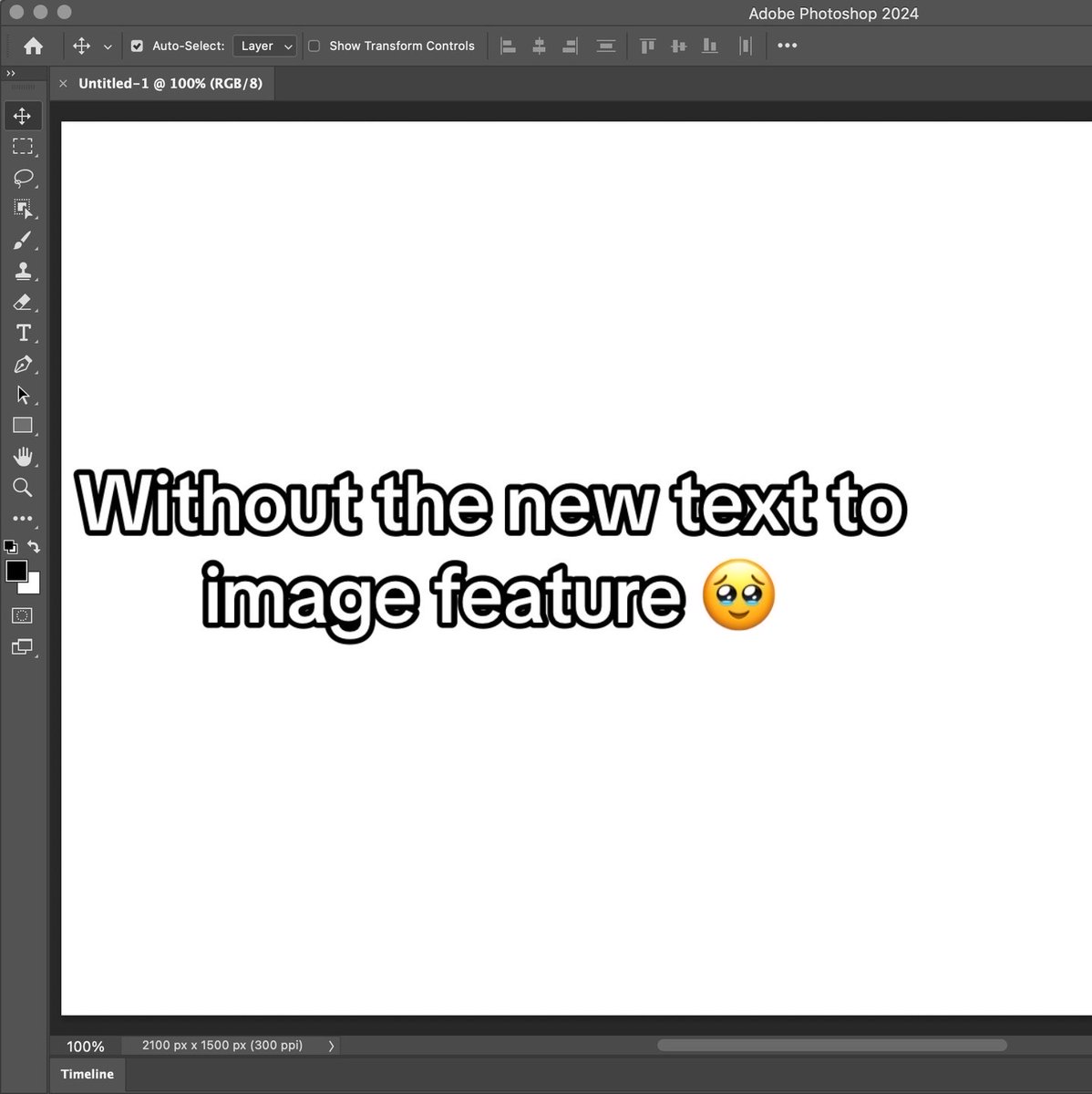Select the Horizontal Type tool
Image resolution: width=1092 pixels, height=1094 pixels.
coord(23,333)
